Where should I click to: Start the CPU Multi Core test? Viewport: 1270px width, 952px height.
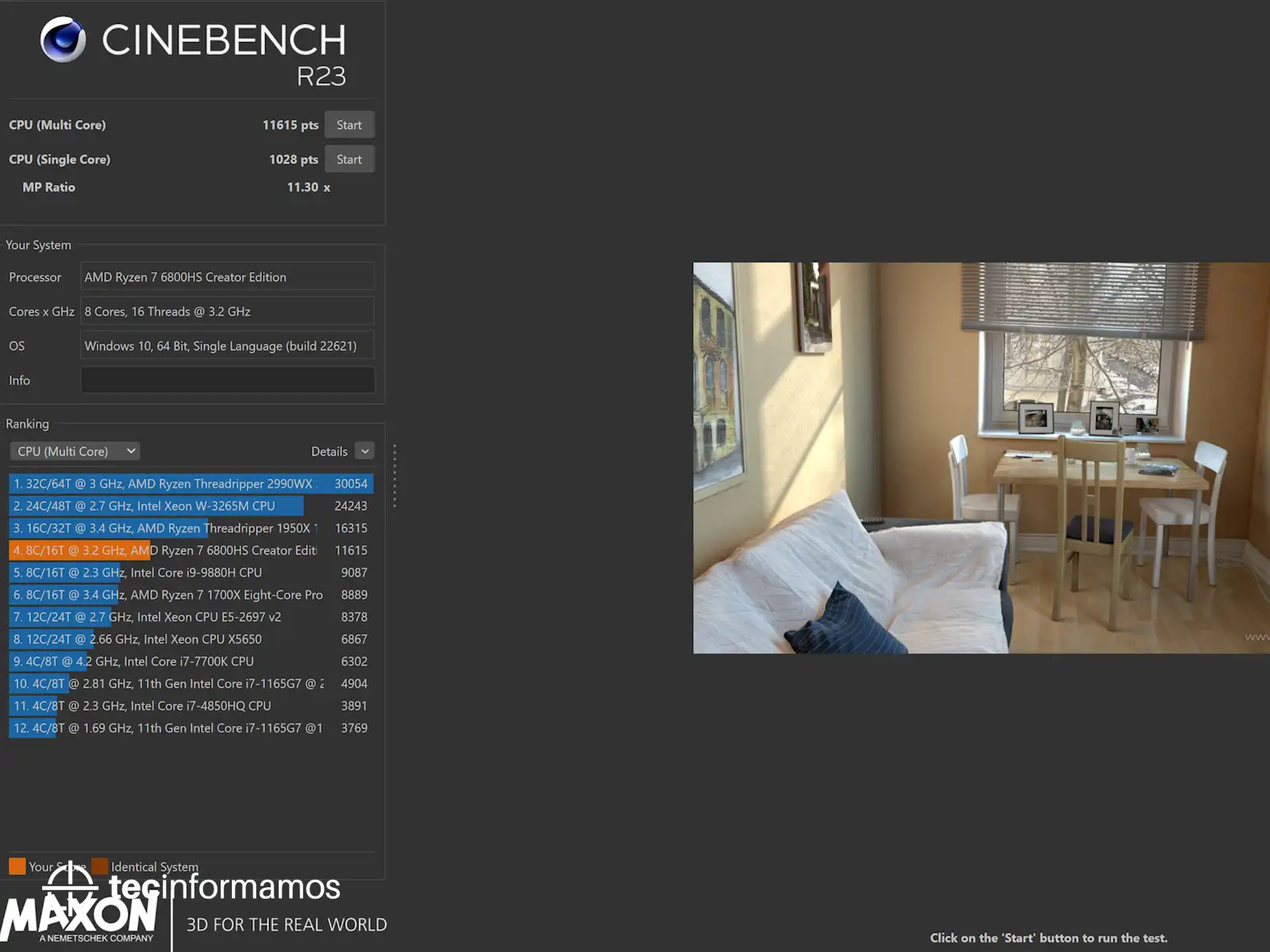[348, 125]
